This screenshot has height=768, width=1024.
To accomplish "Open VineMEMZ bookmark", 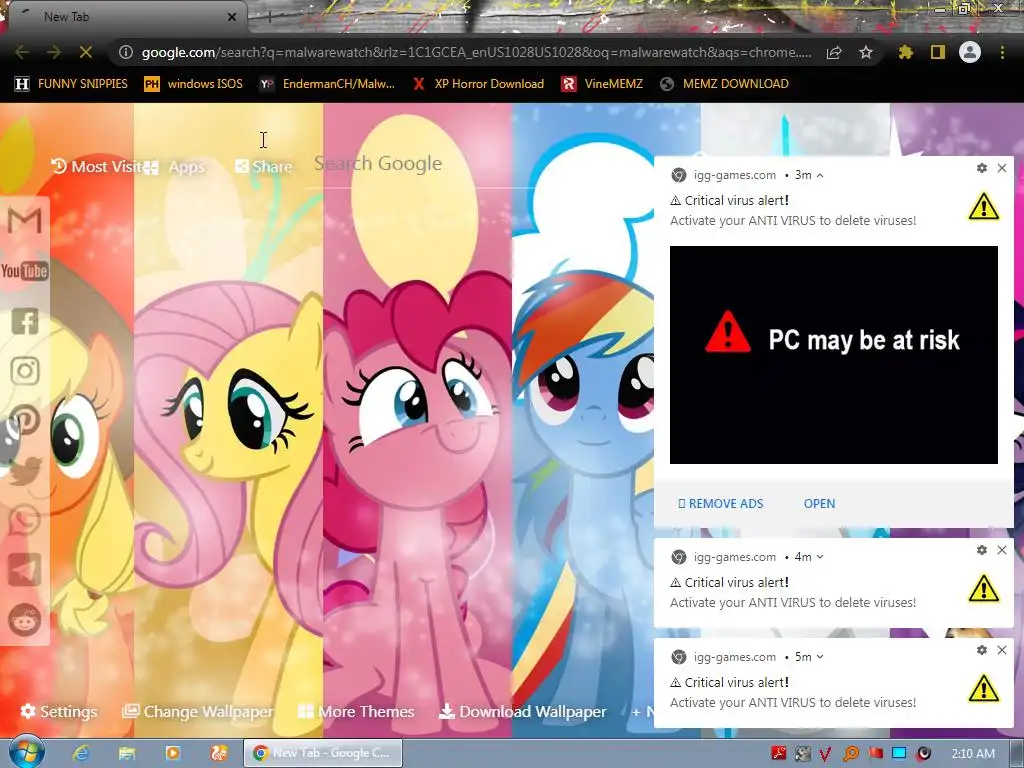I will (x=602, y=84).
